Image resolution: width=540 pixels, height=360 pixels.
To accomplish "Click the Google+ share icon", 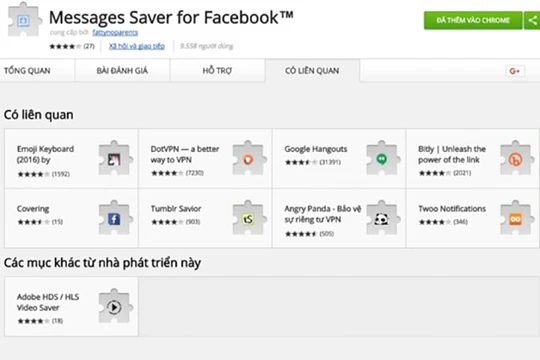I will [515, 71].
